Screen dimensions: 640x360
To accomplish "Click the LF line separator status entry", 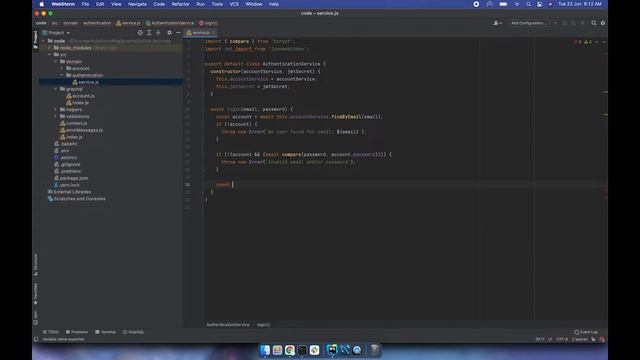I will pos(550,339).
